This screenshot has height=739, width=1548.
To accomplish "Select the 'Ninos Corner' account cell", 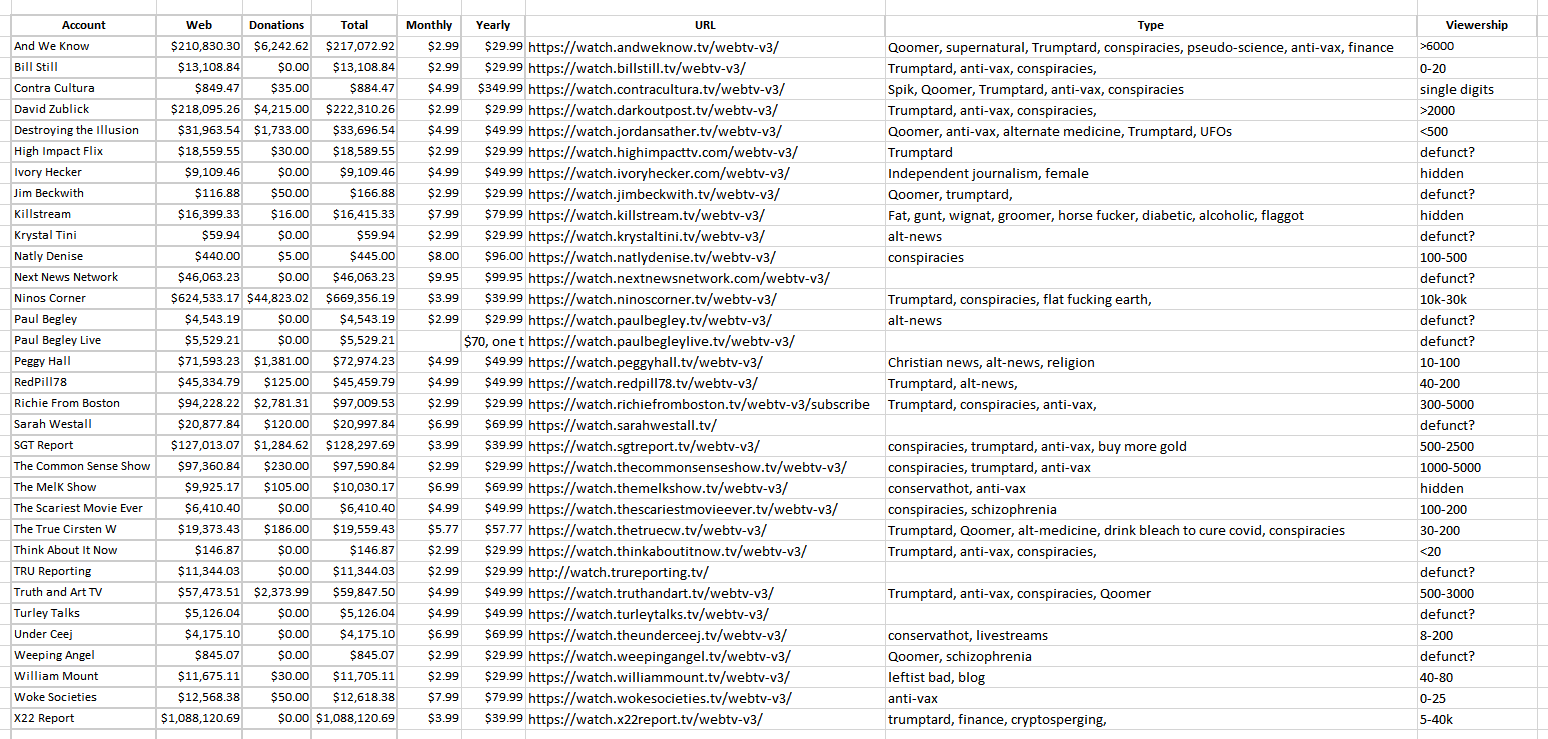I will (x=83, y=298).
